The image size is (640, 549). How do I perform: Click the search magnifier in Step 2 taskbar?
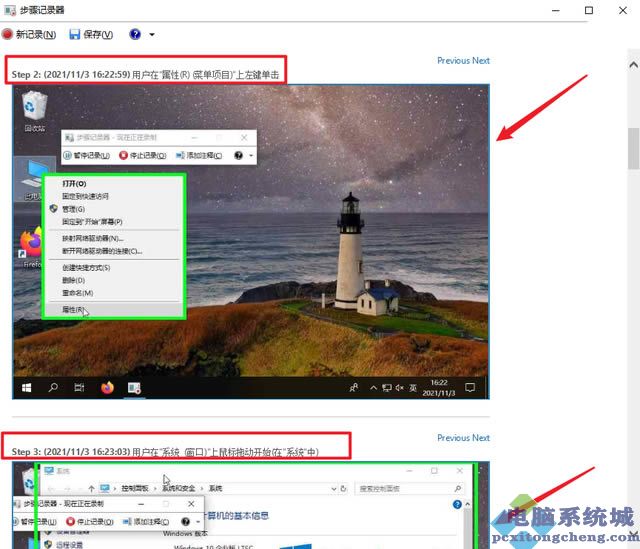tap(53, 387)
